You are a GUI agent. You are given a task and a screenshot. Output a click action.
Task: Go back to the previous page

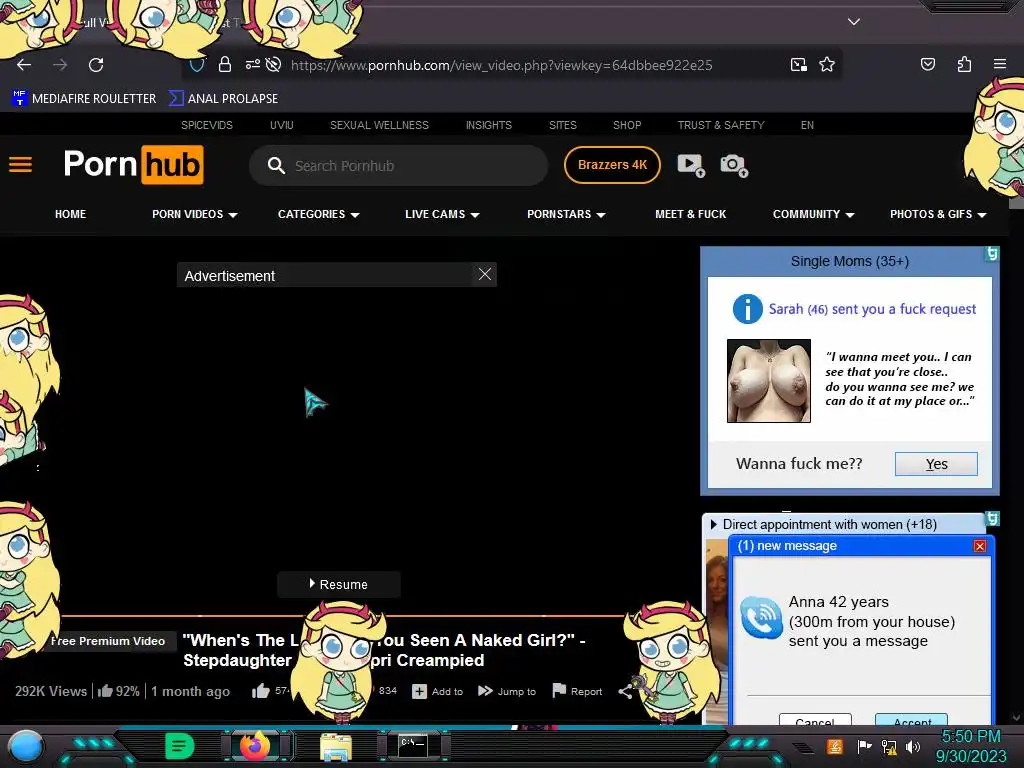tap(24, 65)
